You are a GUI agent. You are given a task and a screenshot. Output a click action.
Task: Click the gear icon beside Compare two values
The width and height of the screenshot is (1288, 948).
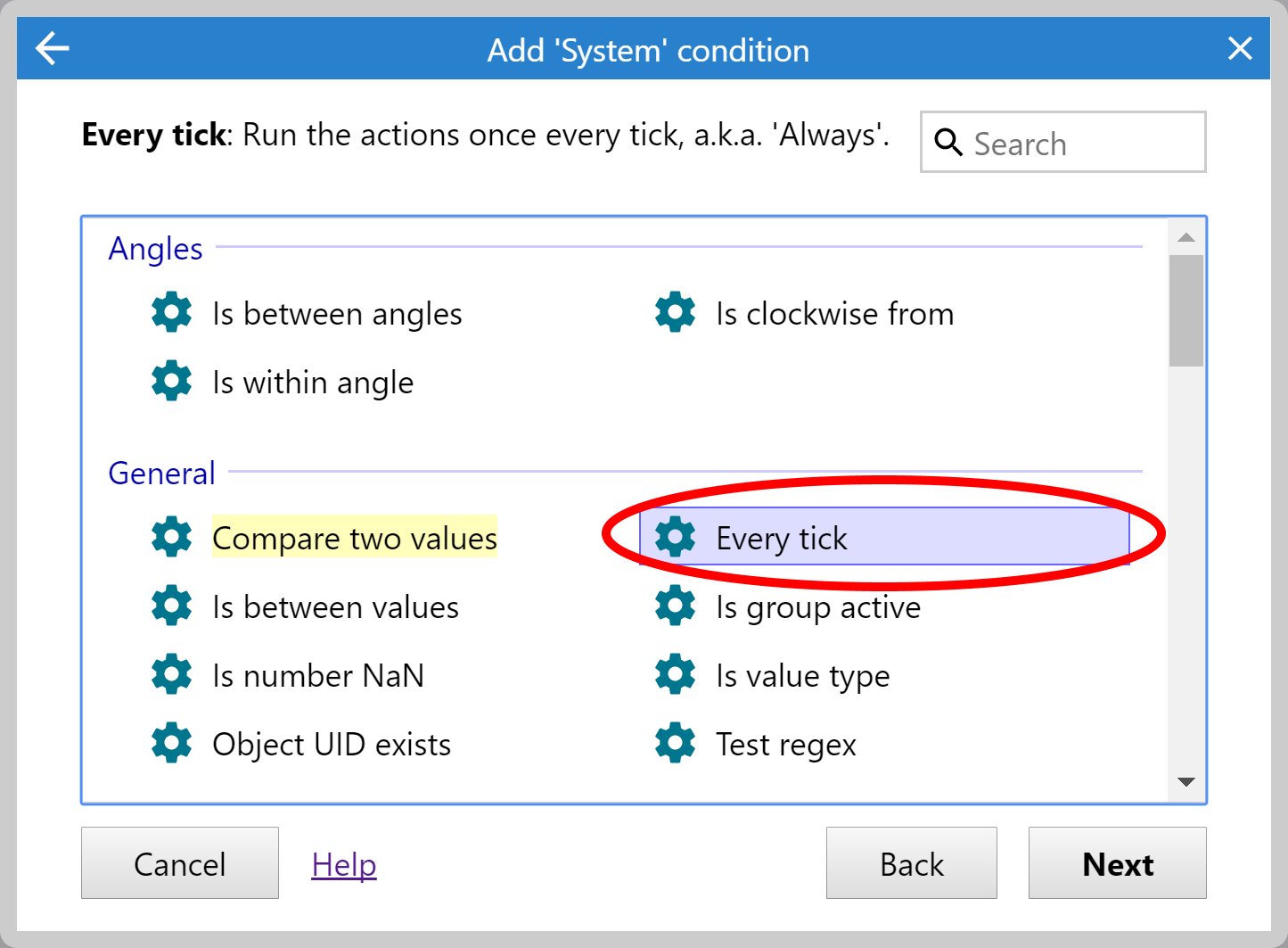coord(171,537)
